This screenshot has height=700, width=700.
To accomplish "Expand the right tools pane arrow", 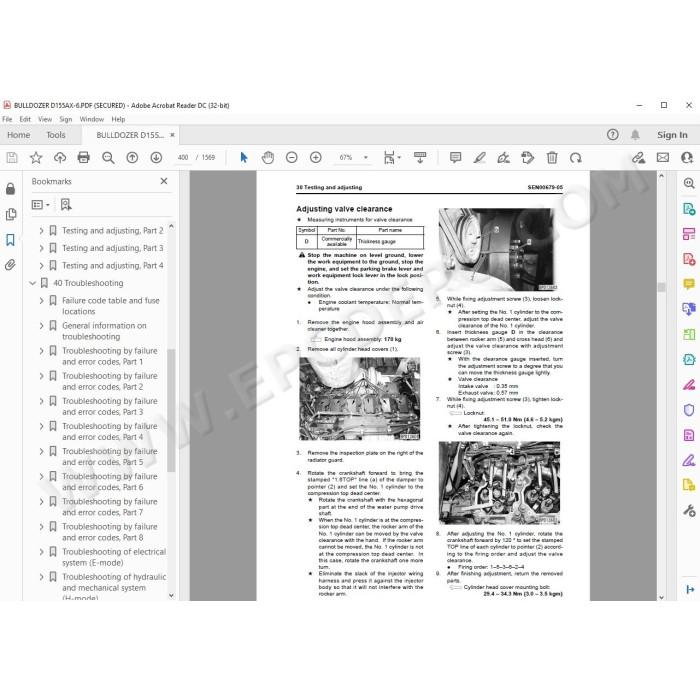I will [690, 589].
